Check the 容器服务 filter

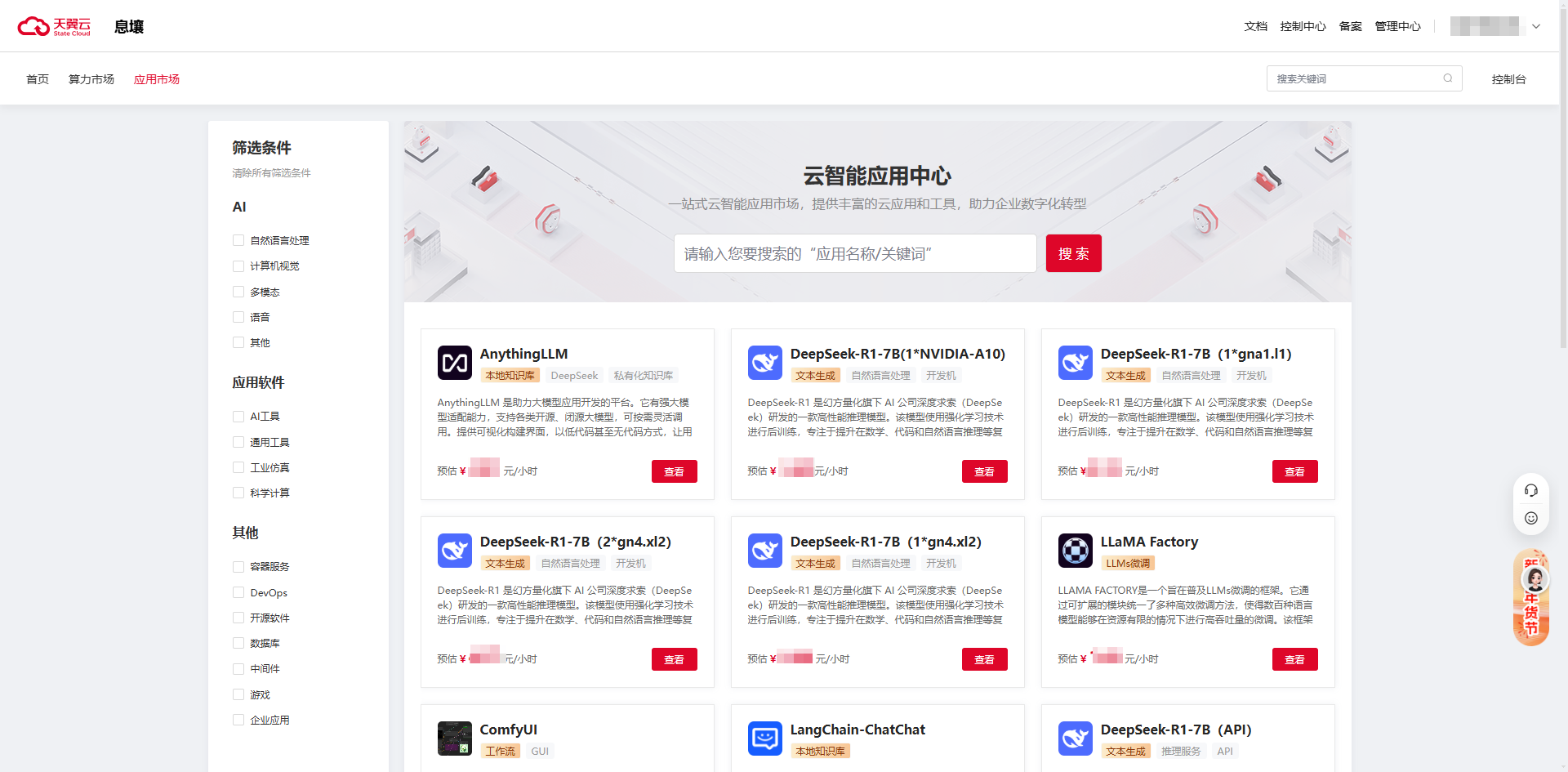click(x=238, y=567)
